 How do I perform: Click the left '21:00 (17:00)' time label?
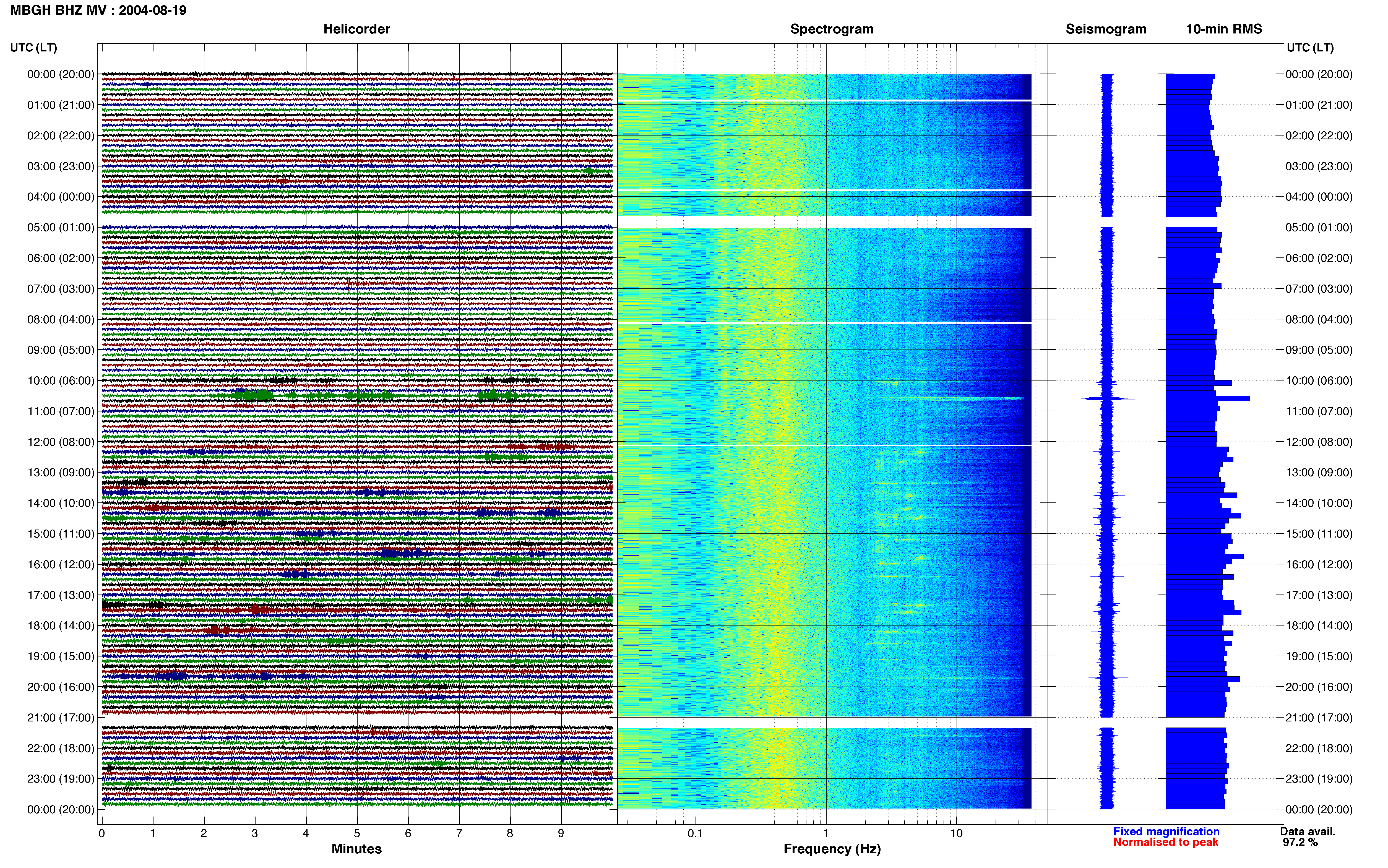pyautogui.click(x=61, y=718)
